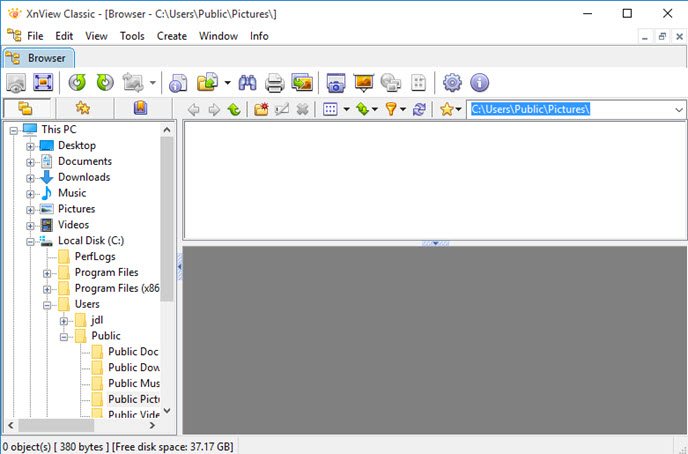Click the Fullscreen toolbar icon
The width and height of the screenshot is (688, 454).
tap(43, 82)
